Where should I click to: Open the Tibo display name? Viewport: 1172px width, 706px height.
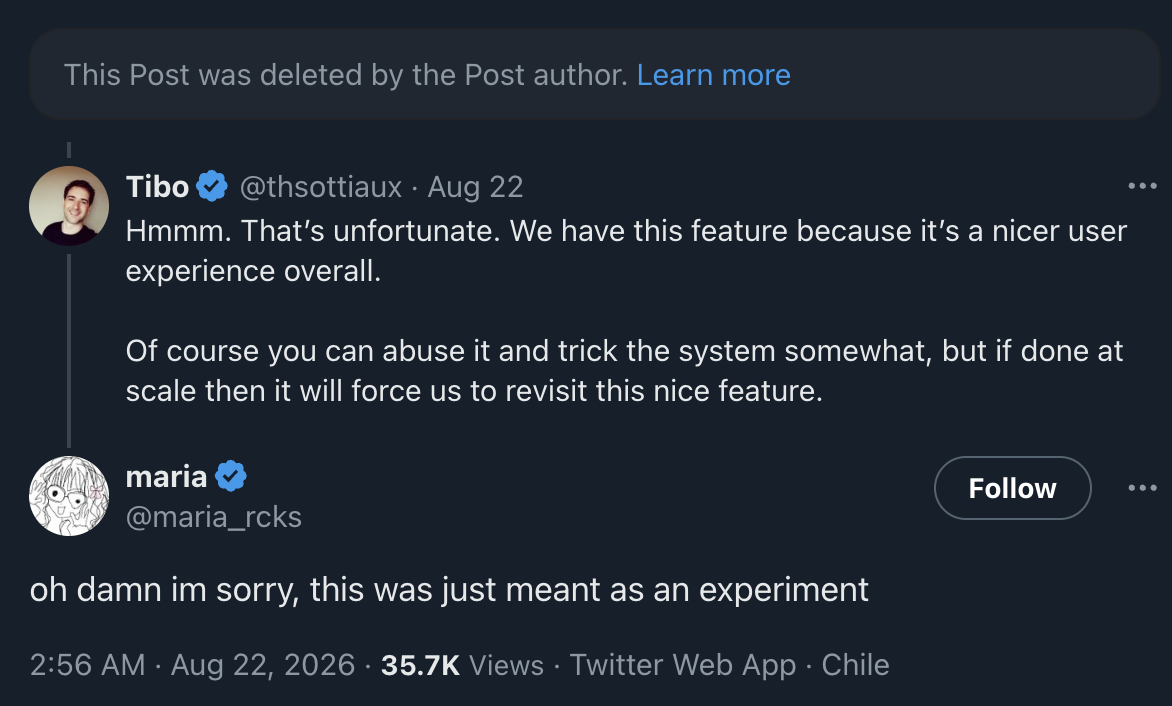point(157,186)
